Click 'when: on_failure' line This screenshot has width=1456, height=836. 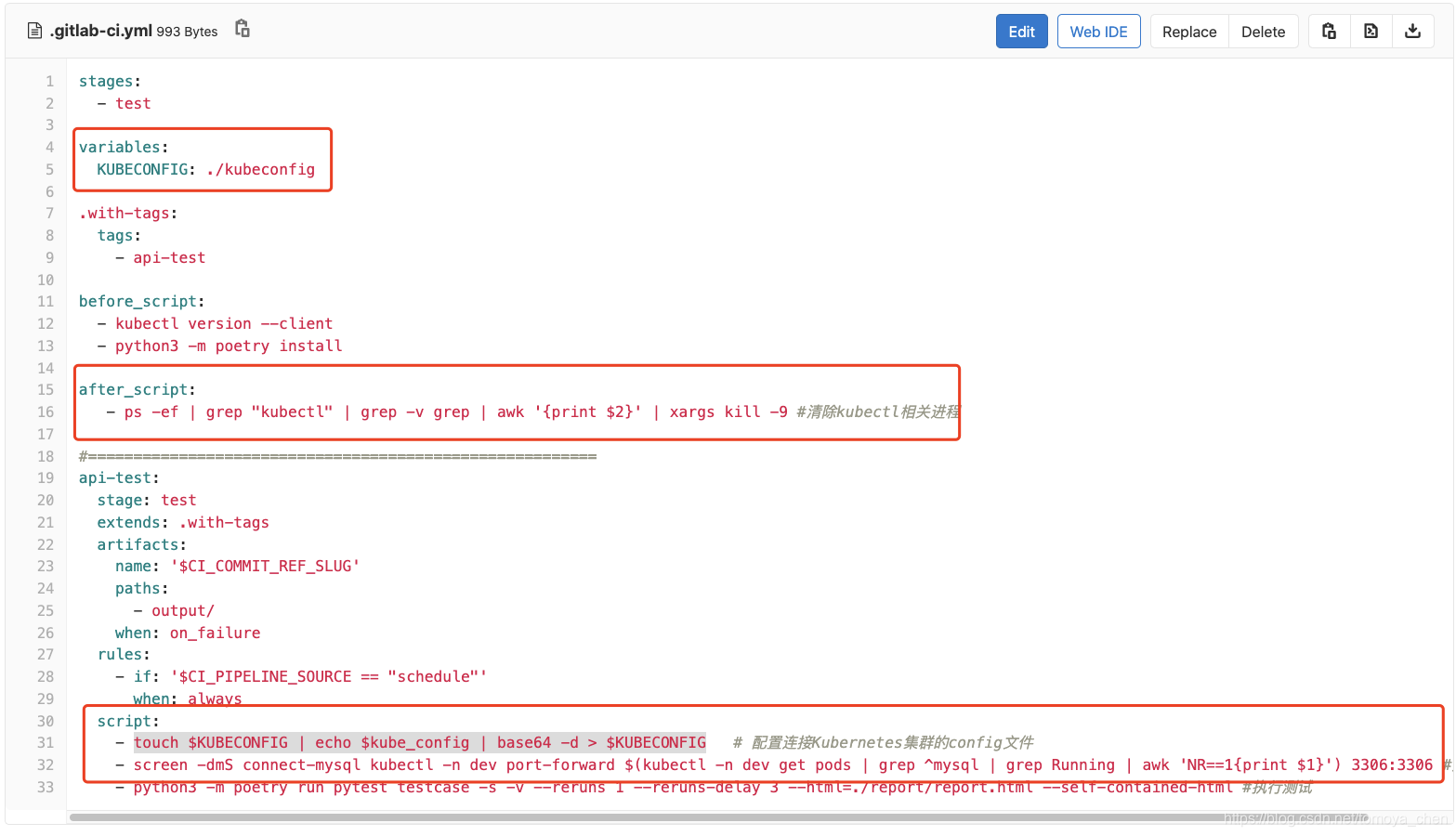coord(188,633)
